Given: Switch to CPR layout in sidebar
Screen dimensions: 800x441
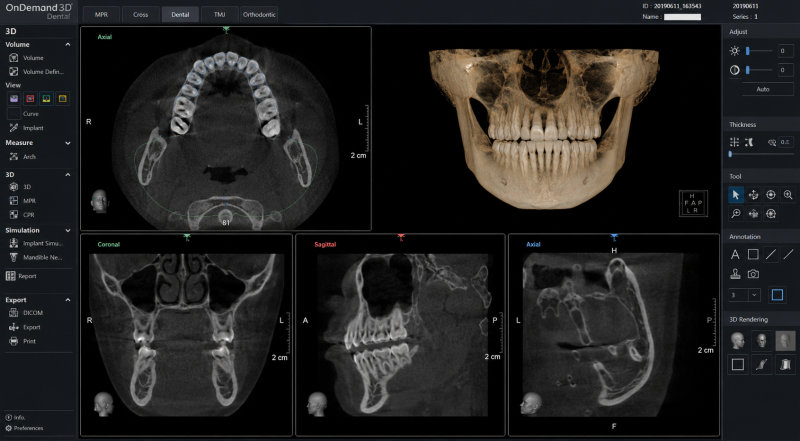Looking at the screenshot, I should [x=22, y=215].
